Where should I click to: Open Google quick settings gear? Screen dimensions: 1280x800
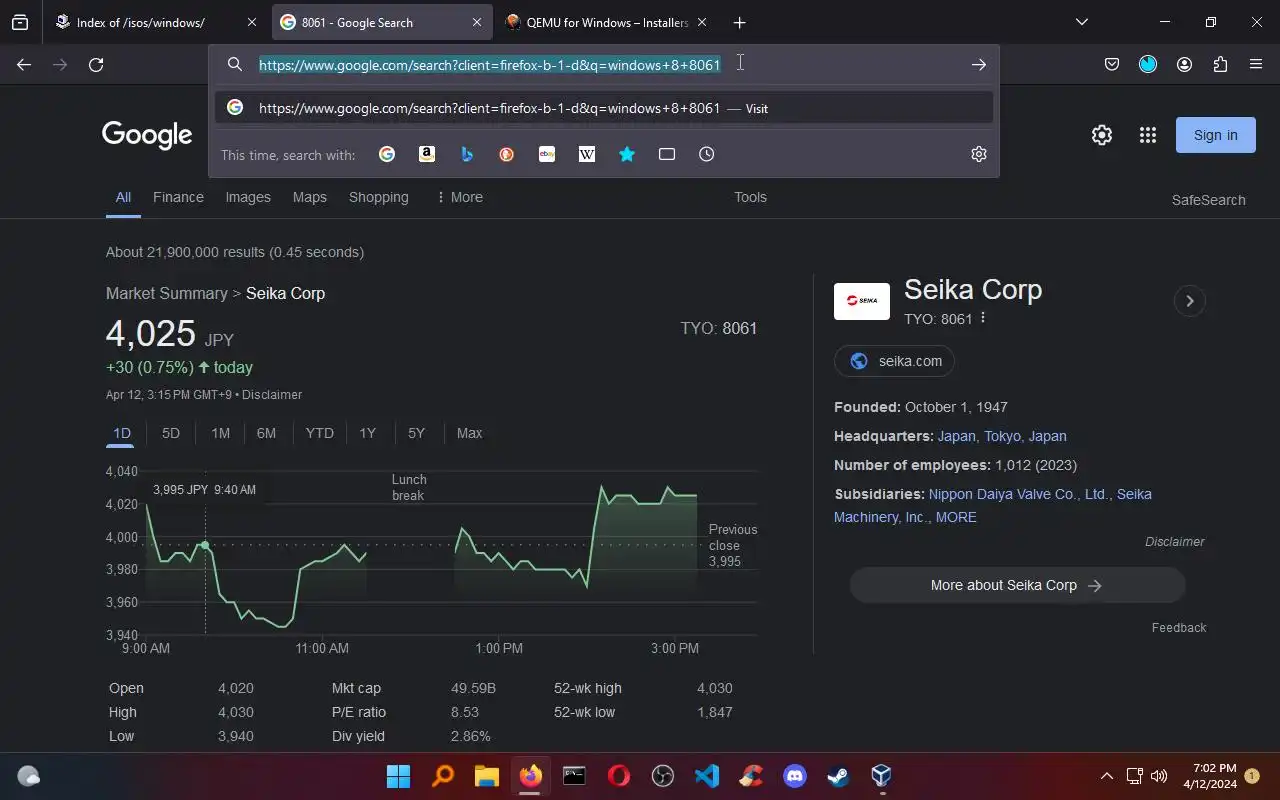point(1102,135)
